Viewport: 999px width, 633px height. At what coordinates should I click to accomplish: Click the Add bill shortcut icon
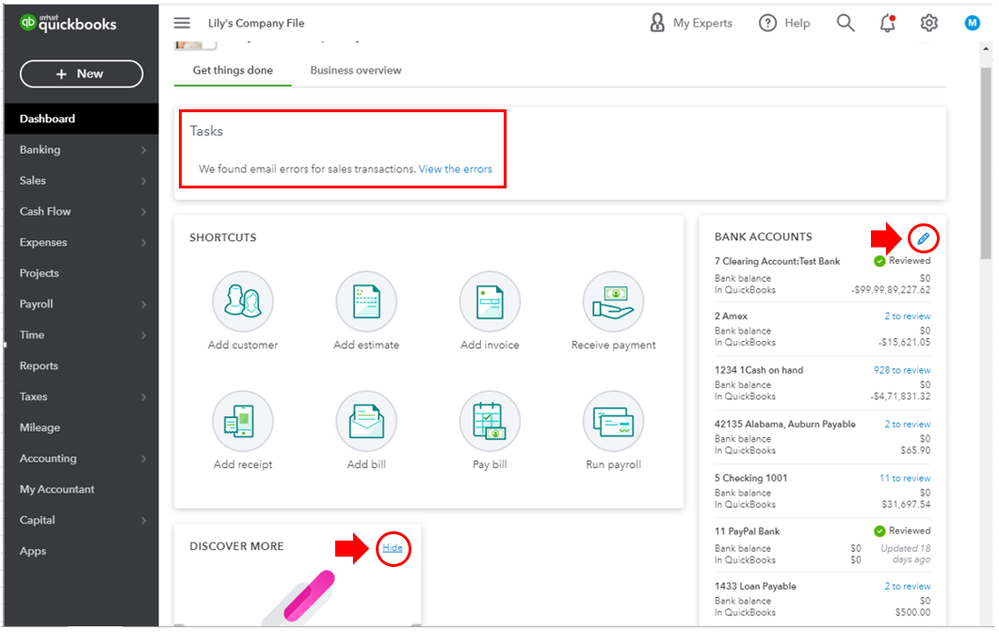[366, 421]
